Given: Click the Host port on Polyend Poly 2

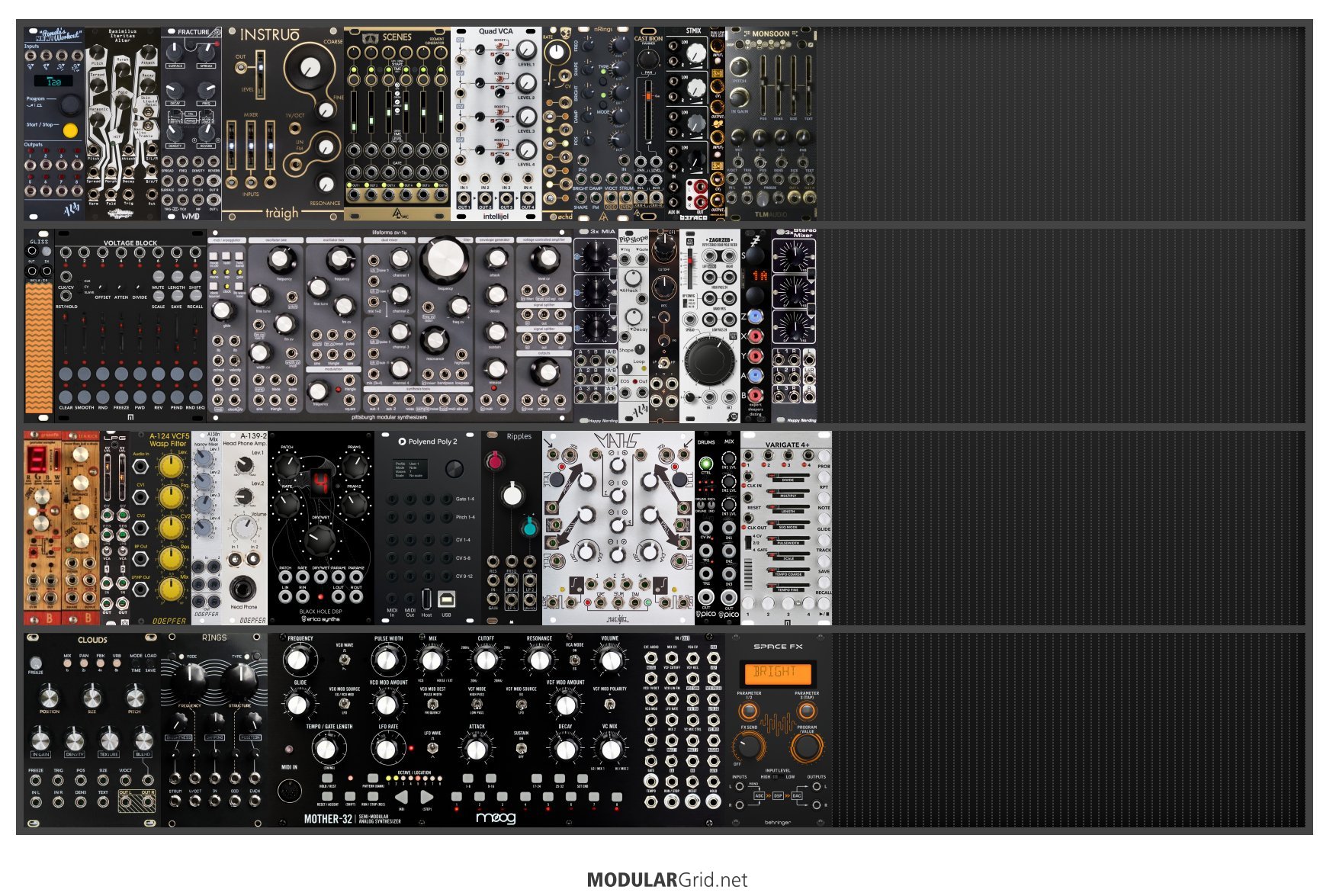Looking at the screenshot, I should tap(426, 599).
